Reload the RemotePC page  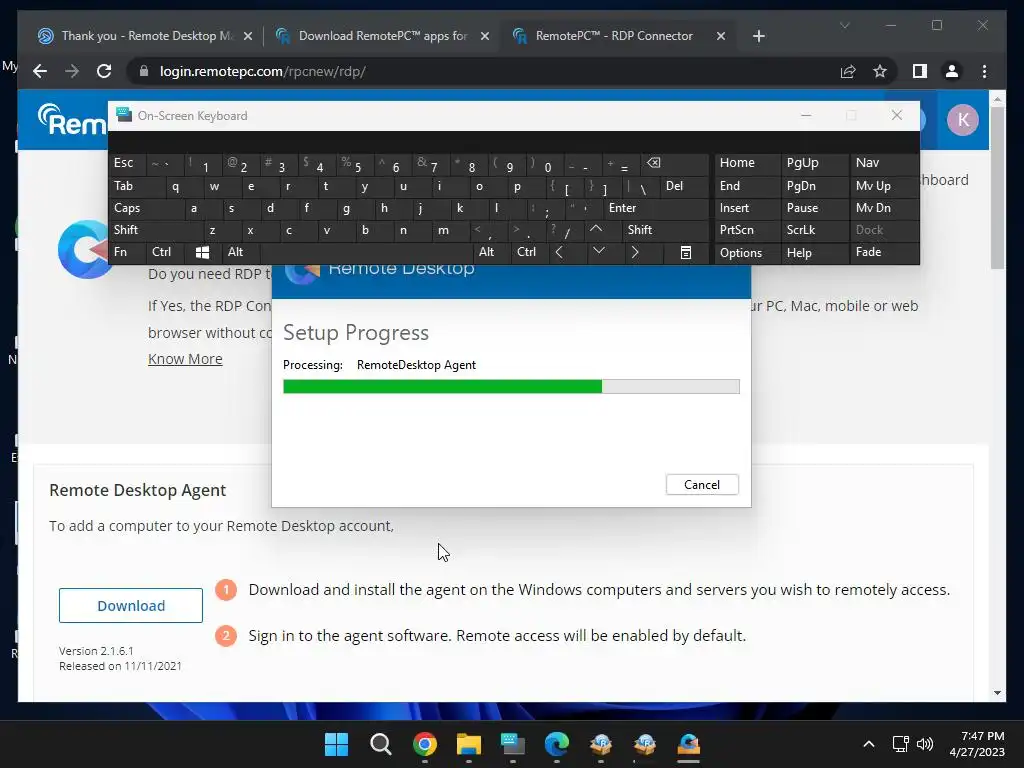(104, 71)
